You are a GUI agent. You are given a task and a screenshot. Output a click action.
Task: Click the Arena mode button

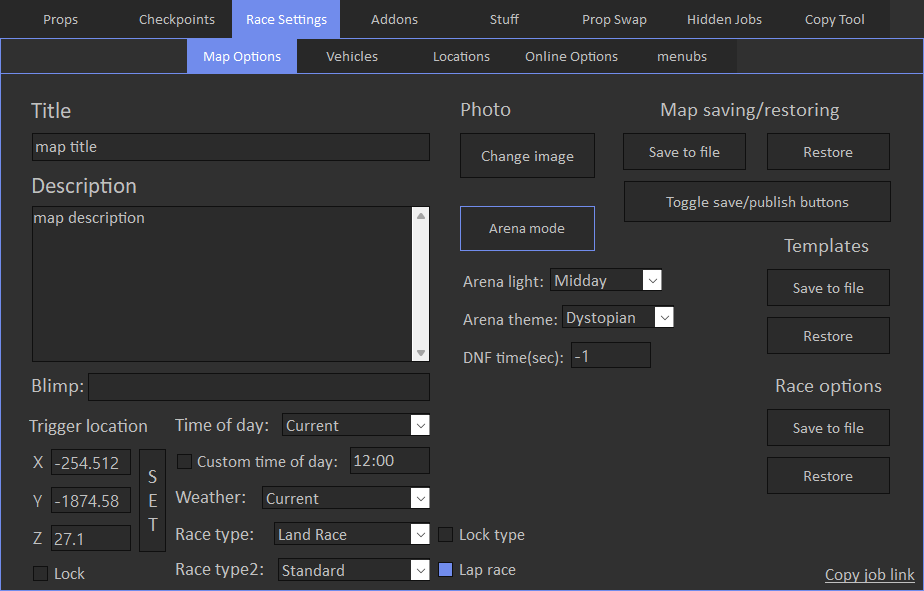click(527, 228)
